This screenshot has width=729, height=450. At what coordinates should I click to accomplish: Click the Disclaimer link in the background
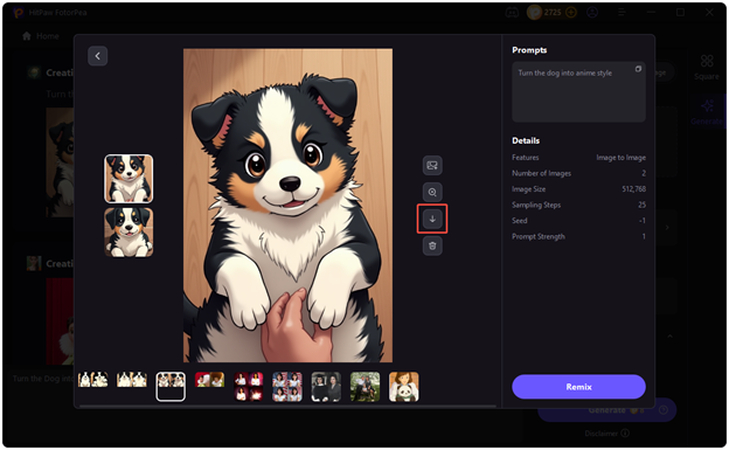[601, 433]
